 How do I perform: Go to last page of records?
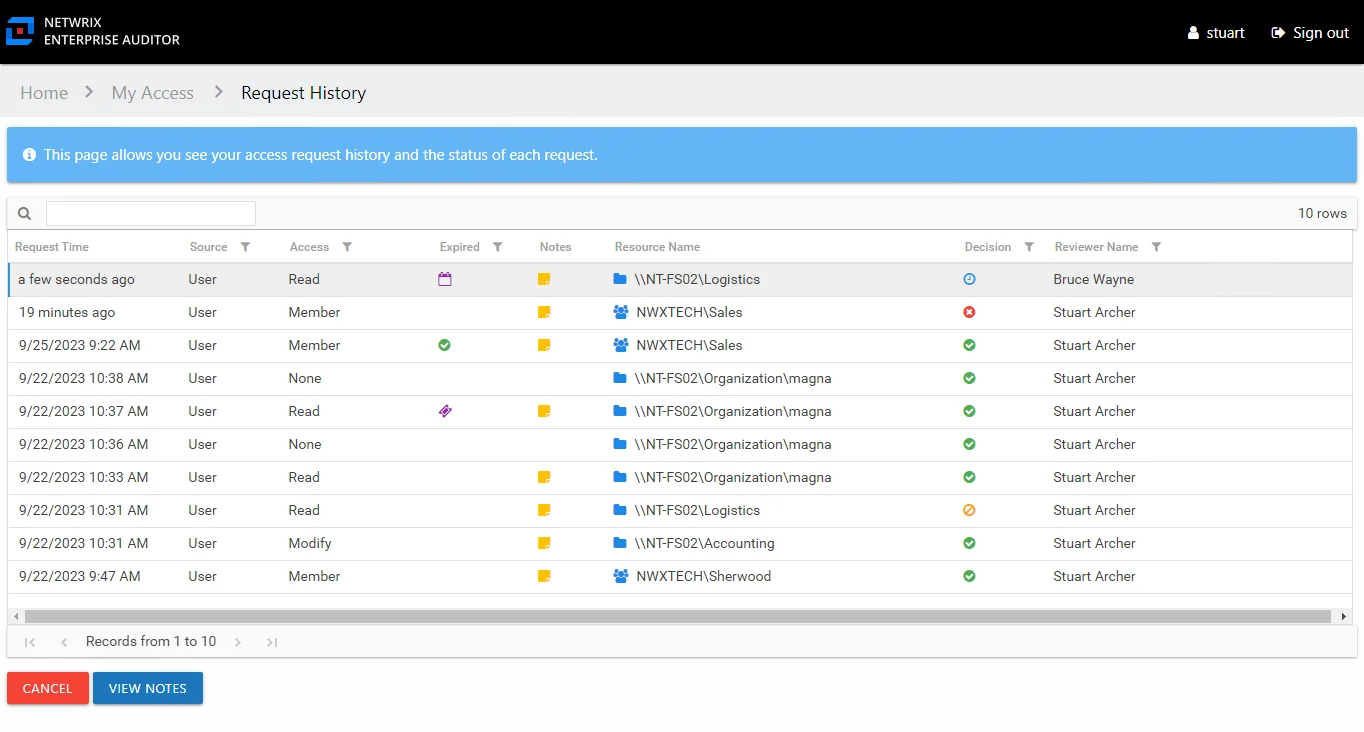272,642
